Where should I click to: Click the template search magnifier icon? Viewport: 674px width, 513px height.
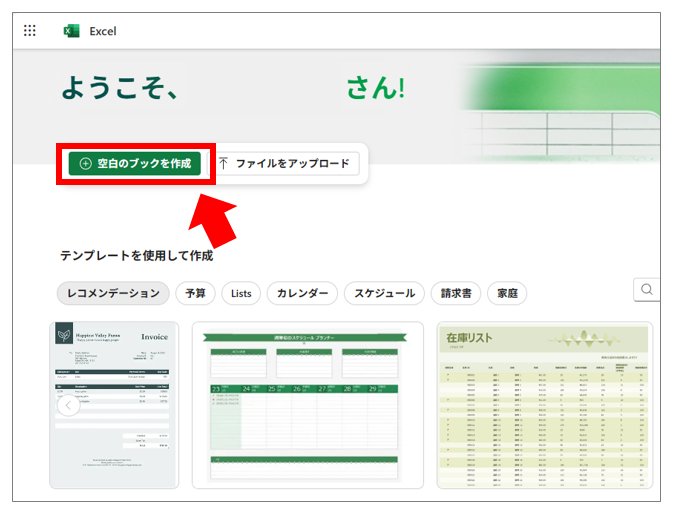click(x=646, y=289)
